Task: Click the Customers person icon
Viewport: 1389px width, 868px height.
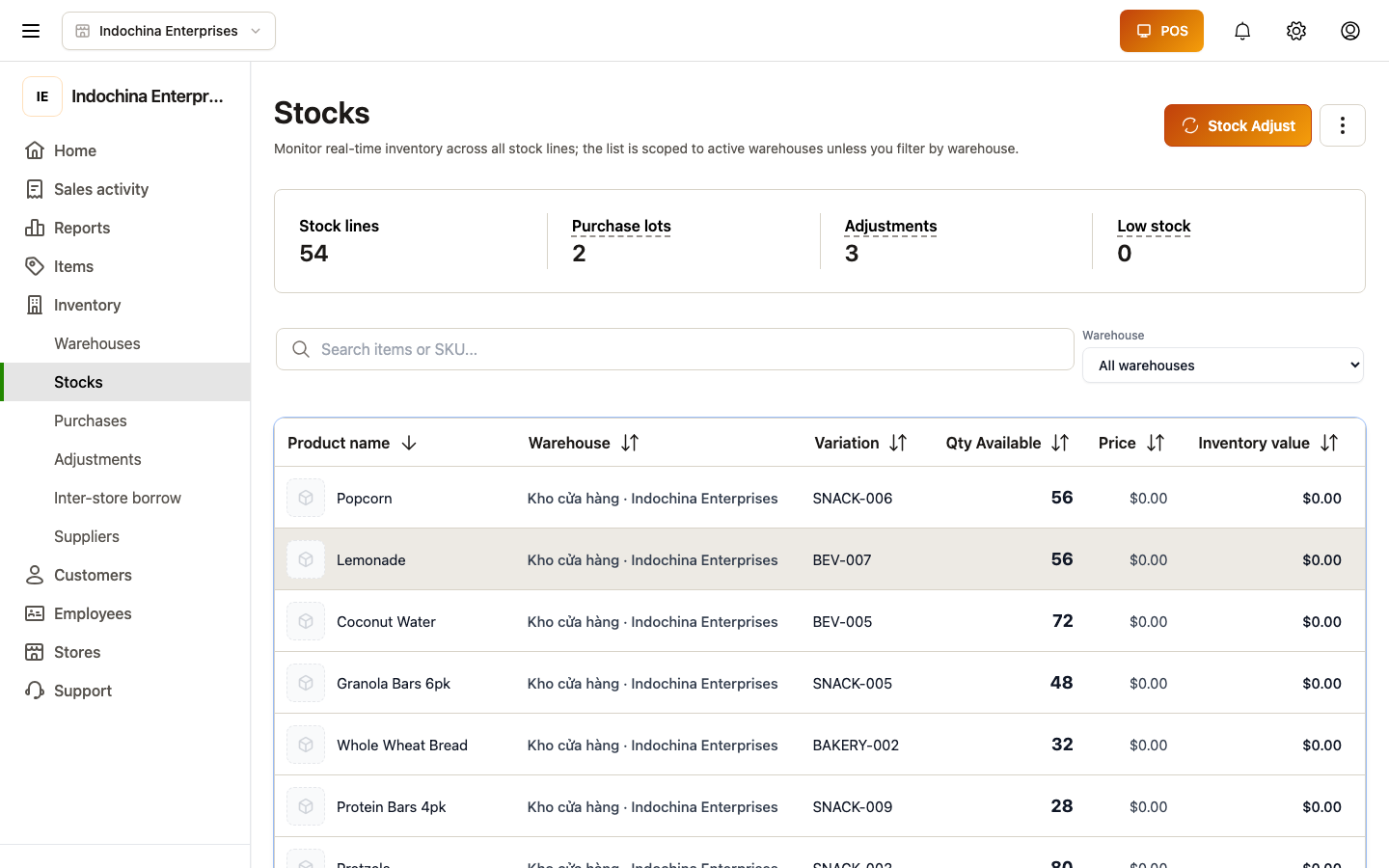Action: pos(35,575)
